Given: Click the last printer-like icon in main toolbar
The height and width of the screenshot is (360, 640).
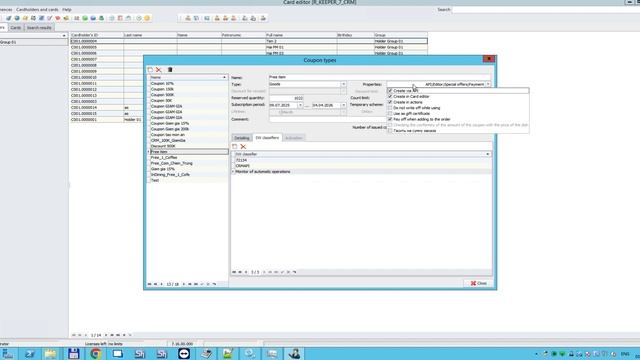Looking at the screenshot, I should coord(263,18).
